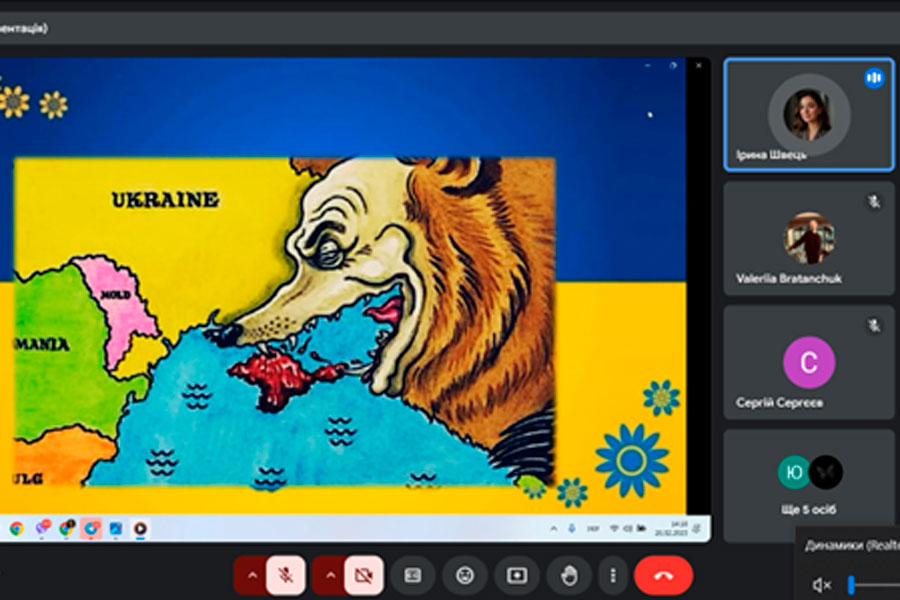Click microphone tray icon in shared taskbar
The height and width of the screenshot is (600, 900).
pos(572,529)
